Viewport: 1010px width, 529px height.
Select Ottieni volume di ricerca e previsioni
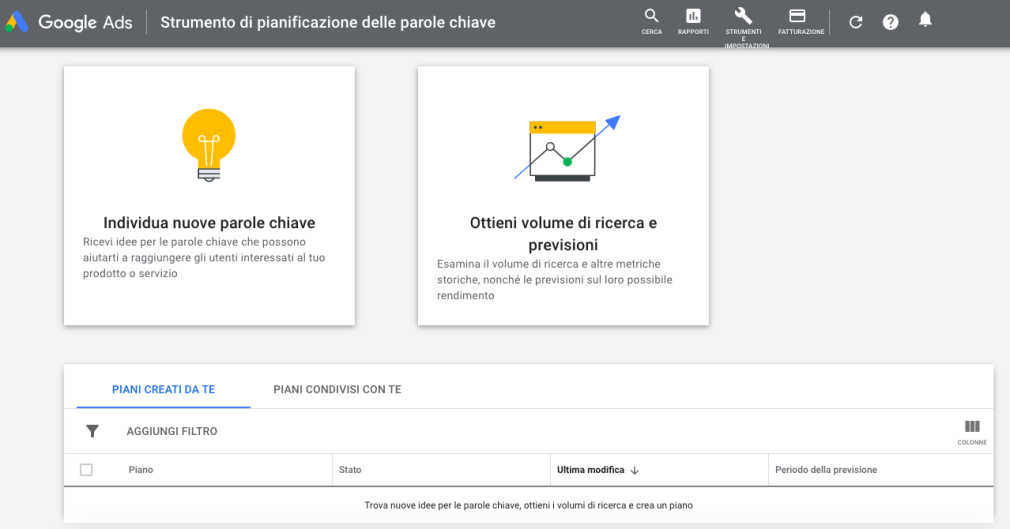[563, 195]
